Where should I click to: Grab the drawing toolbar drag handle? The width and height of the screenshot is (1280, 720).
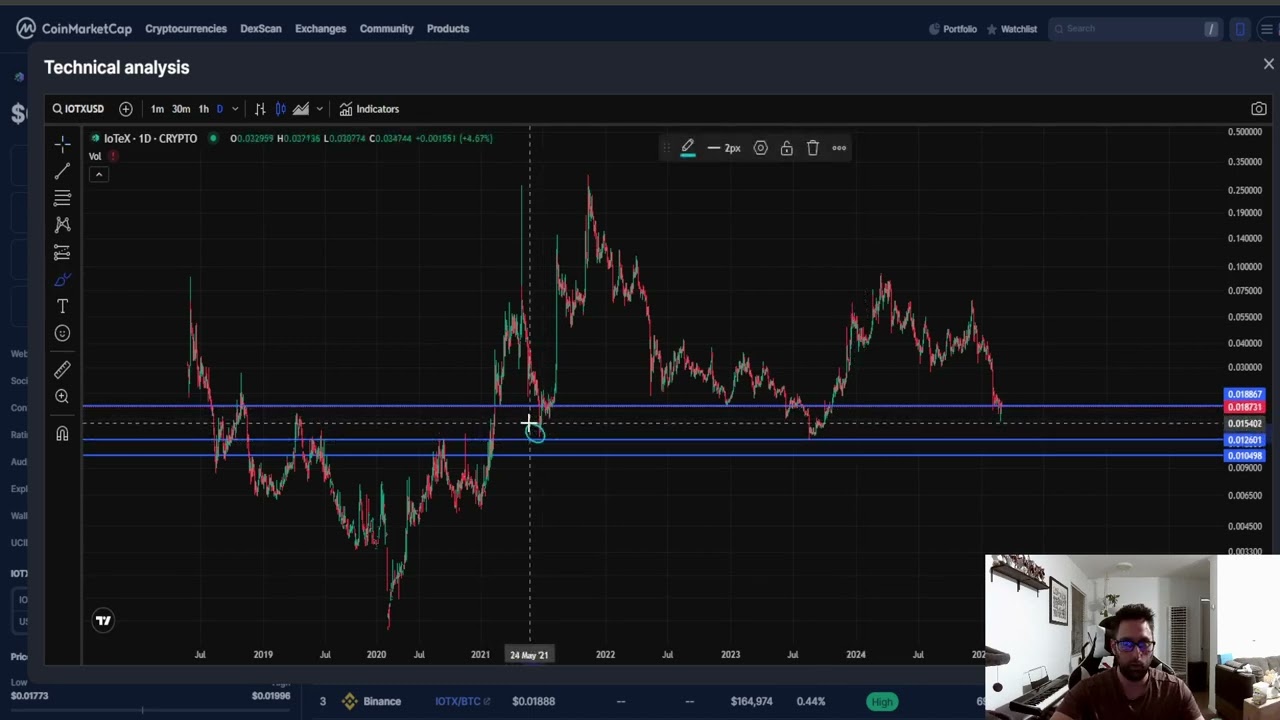point(666,148)
